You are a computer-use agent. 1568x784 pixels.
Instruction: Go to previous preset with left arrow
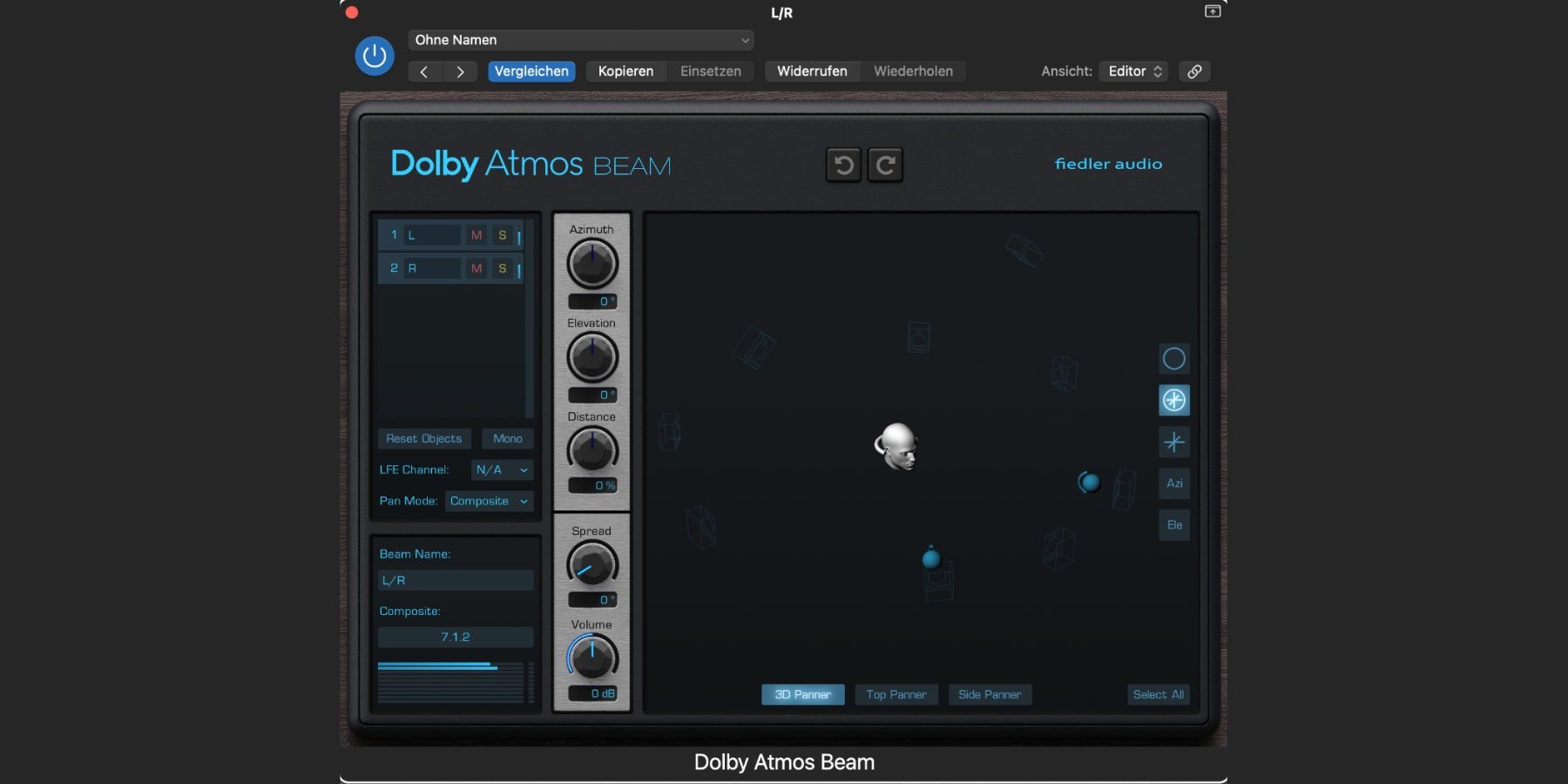coord(424,71)
